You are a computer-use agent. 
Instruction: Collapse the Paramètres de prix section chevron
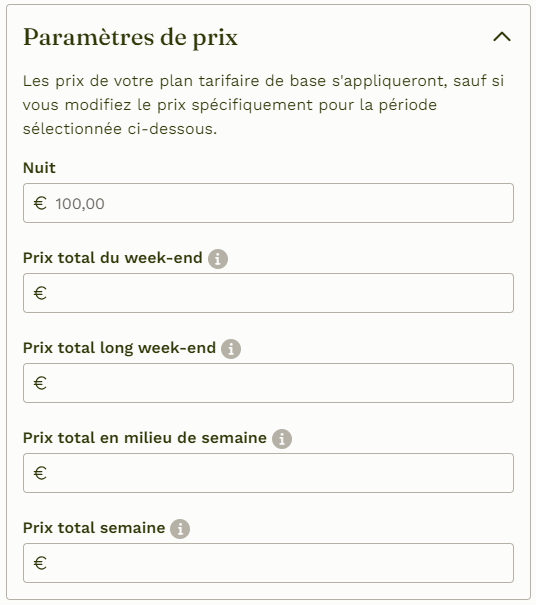pyautogui.click(x=502, y=37)
